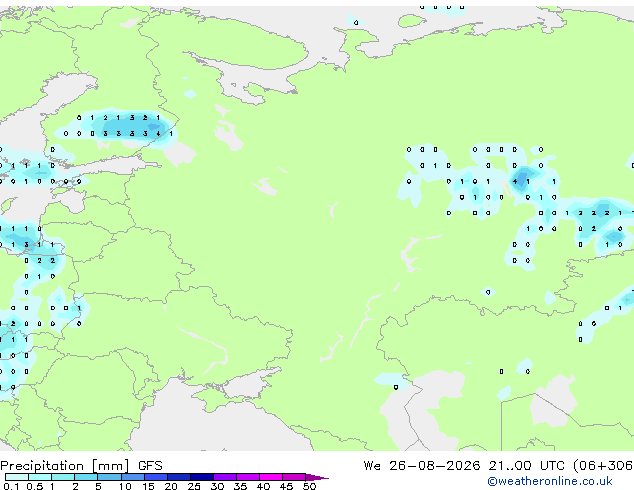Click the 40 mm magenta legend box
The width and height of the screenshot is (634, 490).
[x=271, y=477]
